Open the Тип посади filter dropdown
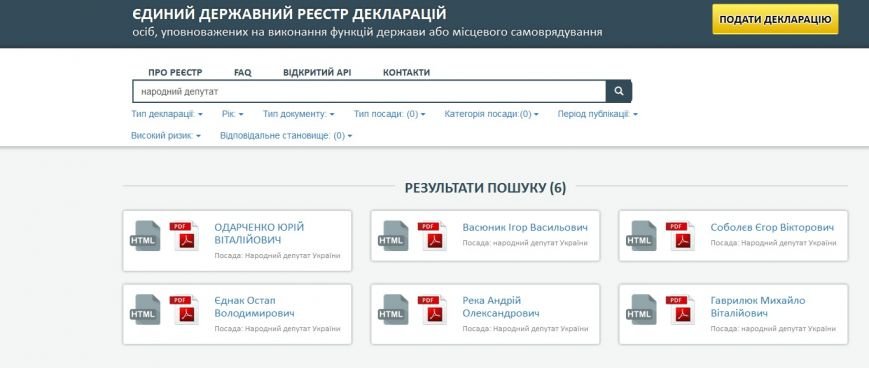The height and width of the screenshot is (368, 869). 390,114
